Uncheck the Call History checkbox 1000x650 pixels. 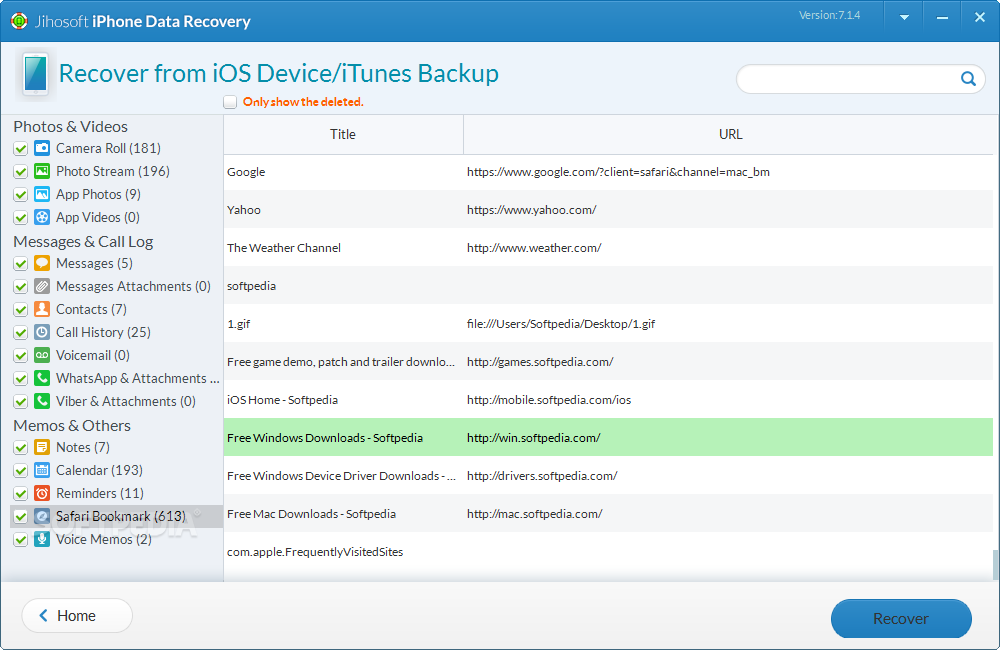[x=20, y=332]
